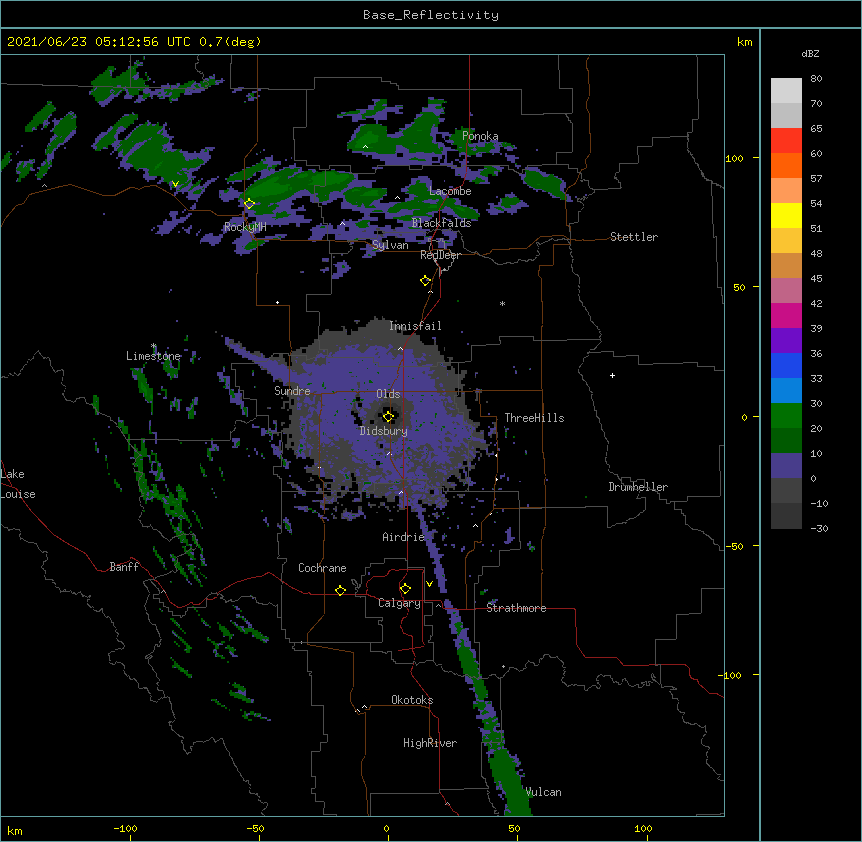862x842 pixels.
Task: Click the ThreeHills label
Action: coord(534,418)
